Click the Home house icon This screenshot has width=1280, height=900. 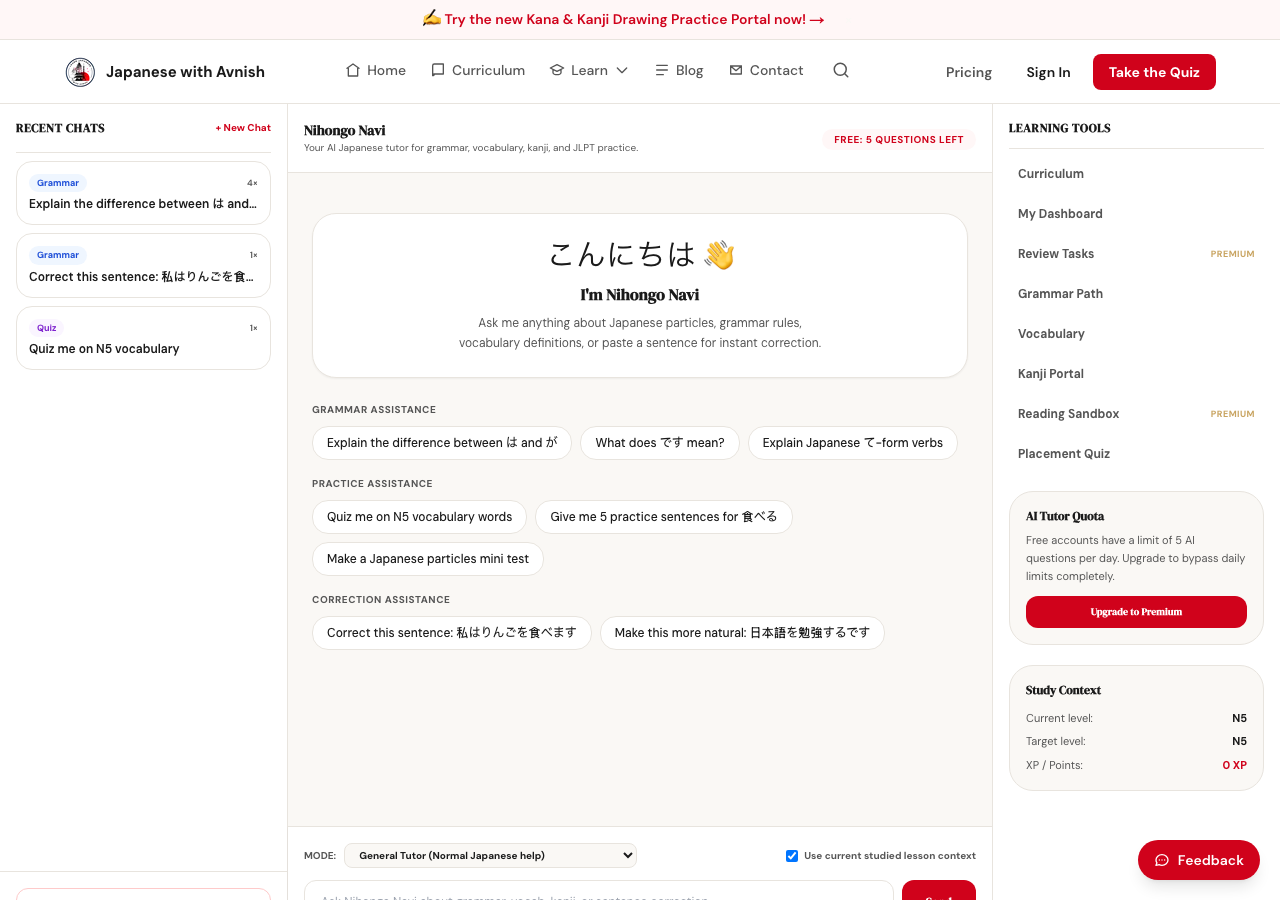click(353, 70)
